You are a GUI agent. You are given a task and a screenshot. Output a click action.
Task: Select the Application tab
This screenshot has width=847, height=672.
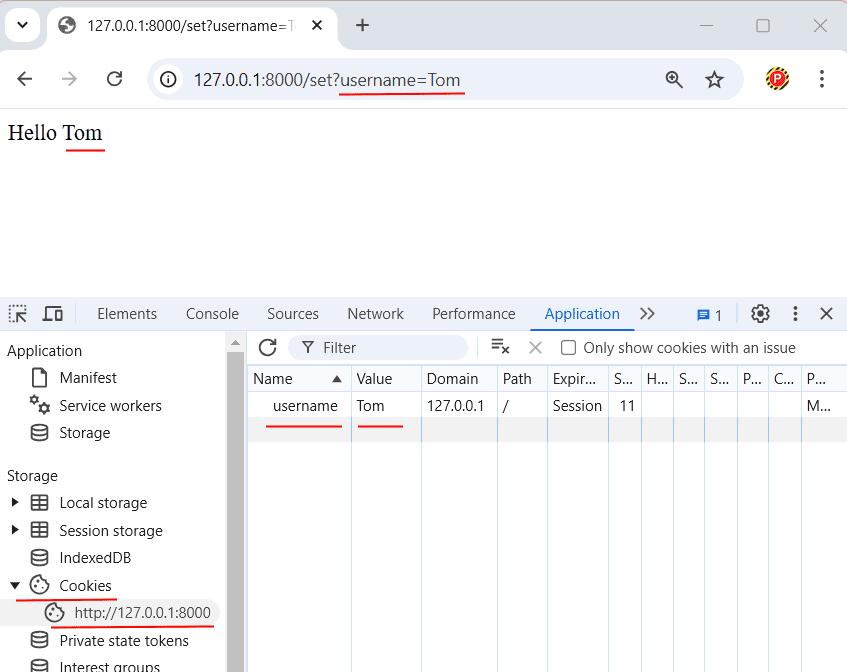582,314
